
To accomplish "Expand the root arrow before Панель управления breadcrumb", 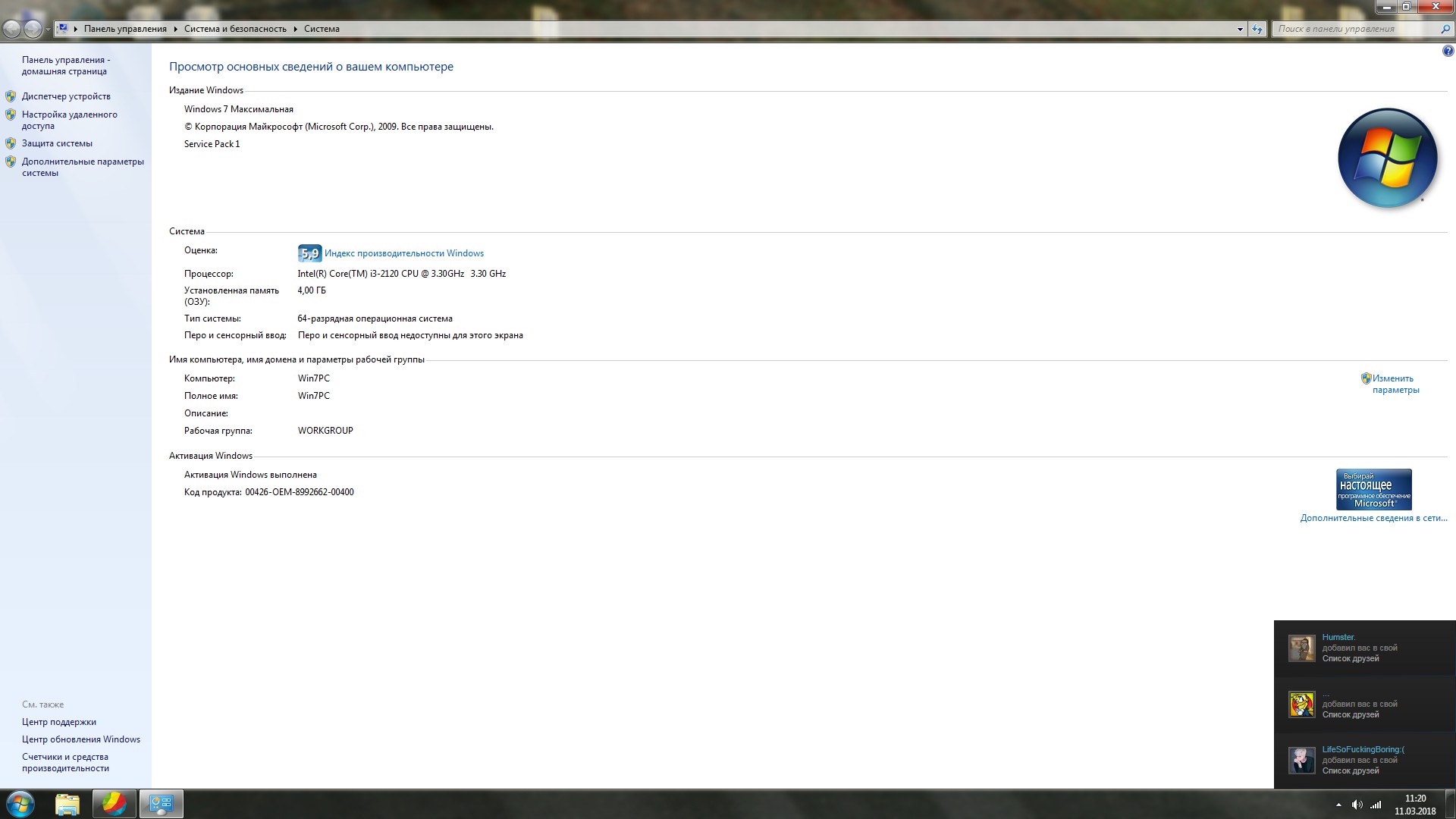I will tap(76, 29).
